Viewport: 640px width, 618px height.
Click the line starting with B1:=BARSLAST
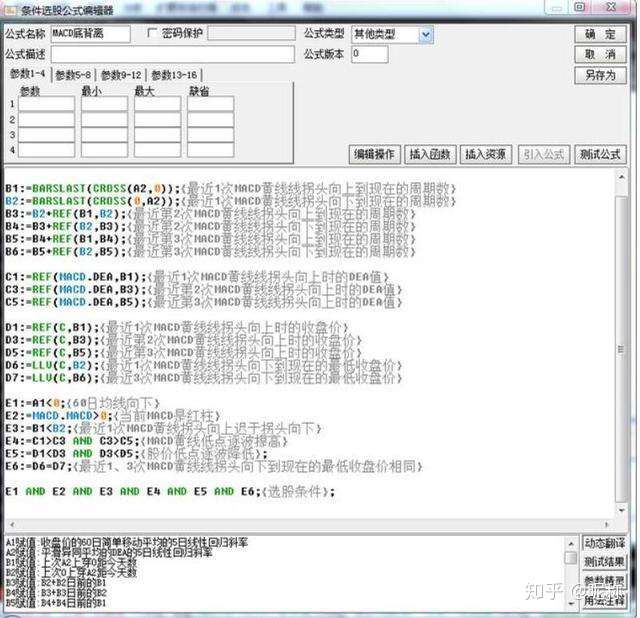pyautogui.click(x=231, y=189)
